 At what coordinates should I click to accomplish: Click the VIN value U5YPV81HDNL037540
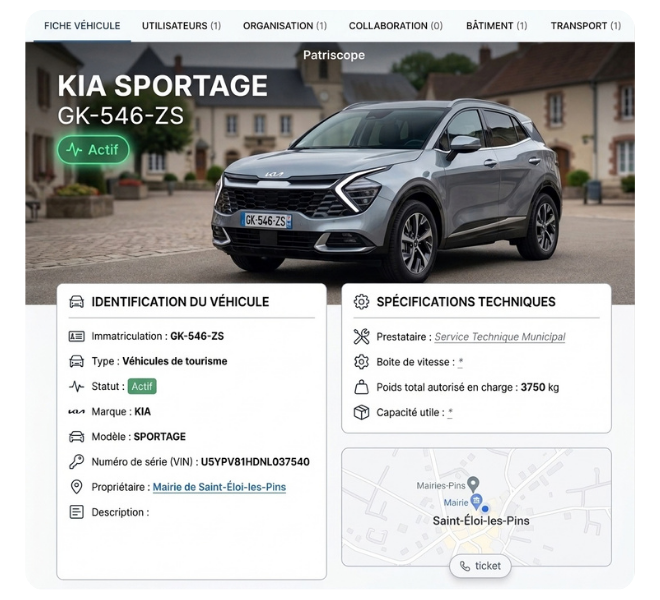(x=255, y=462)
